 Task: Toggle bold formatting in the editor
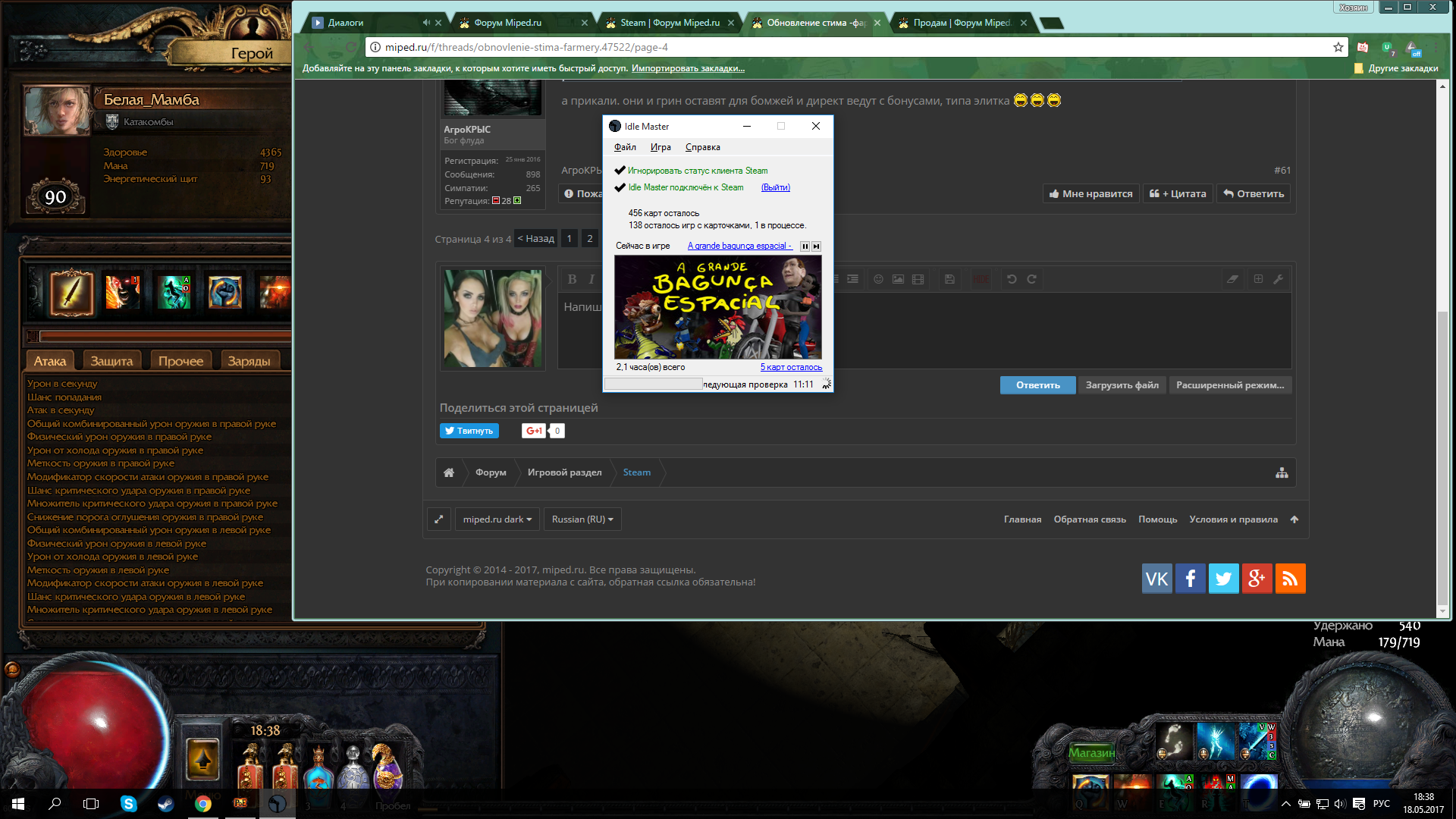573,279
